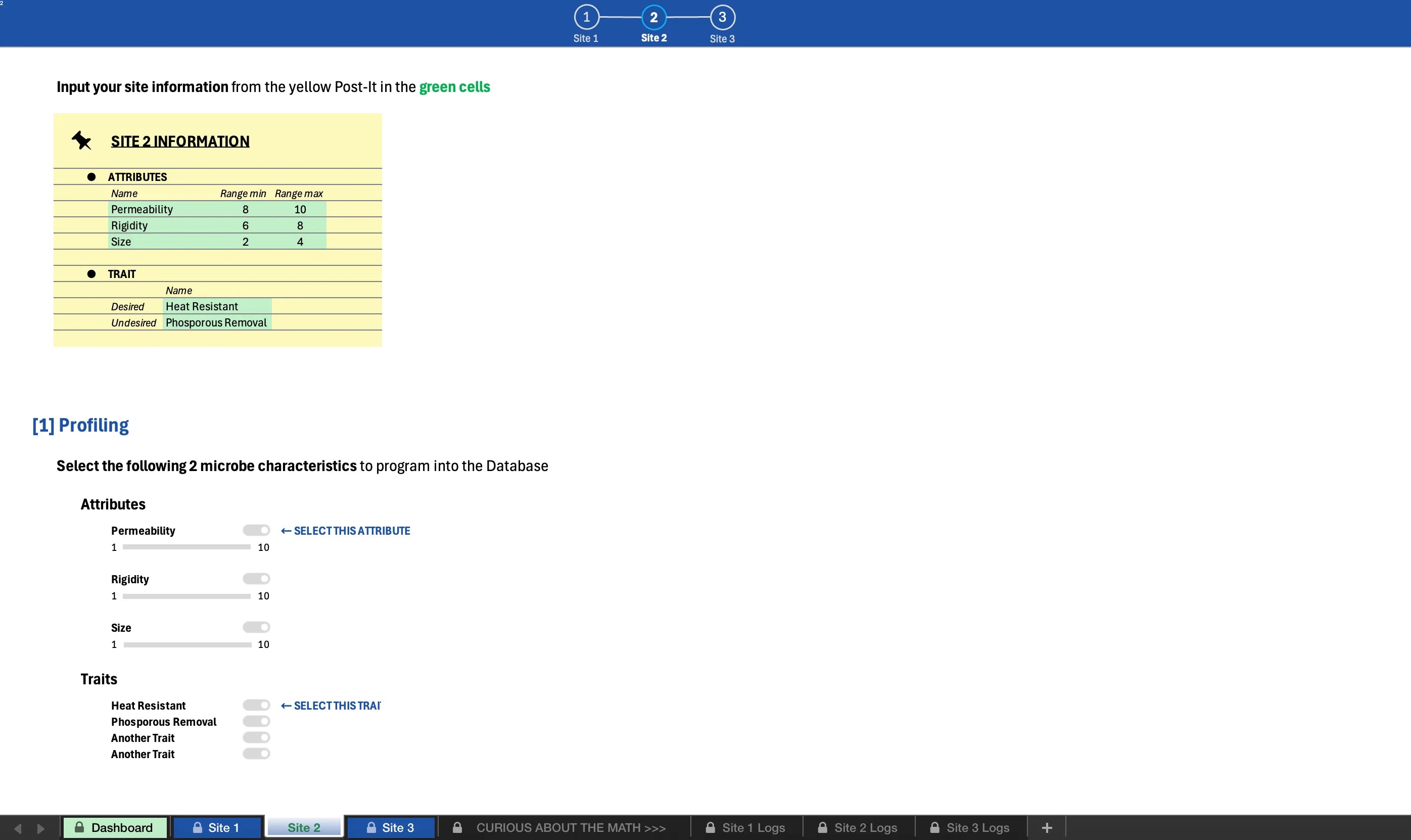
Task: Toggle the Phosporous Removal trait switch
Action: tap(256, 721)
